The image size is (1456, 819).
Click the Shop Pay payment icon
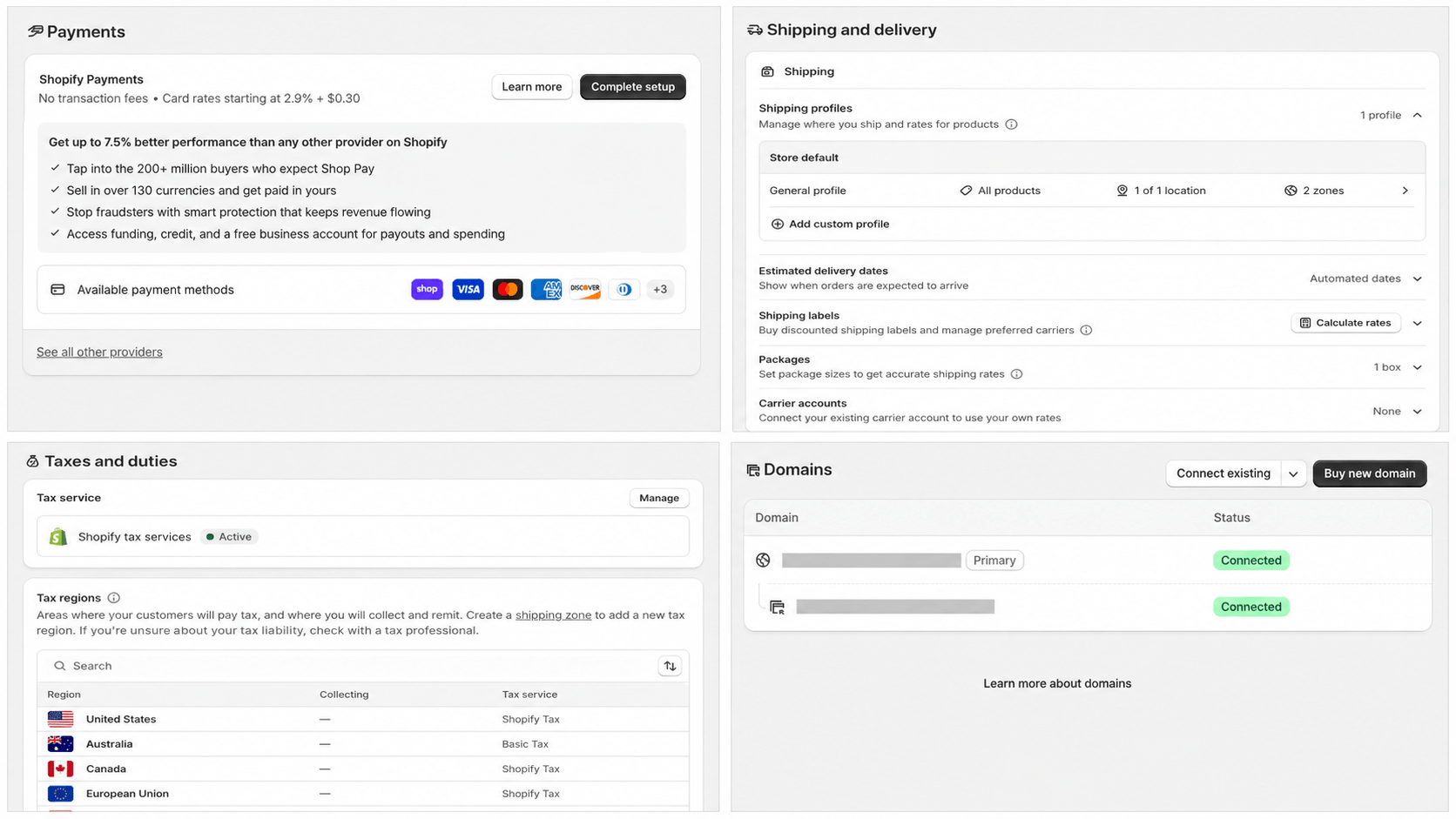[427, 289]
